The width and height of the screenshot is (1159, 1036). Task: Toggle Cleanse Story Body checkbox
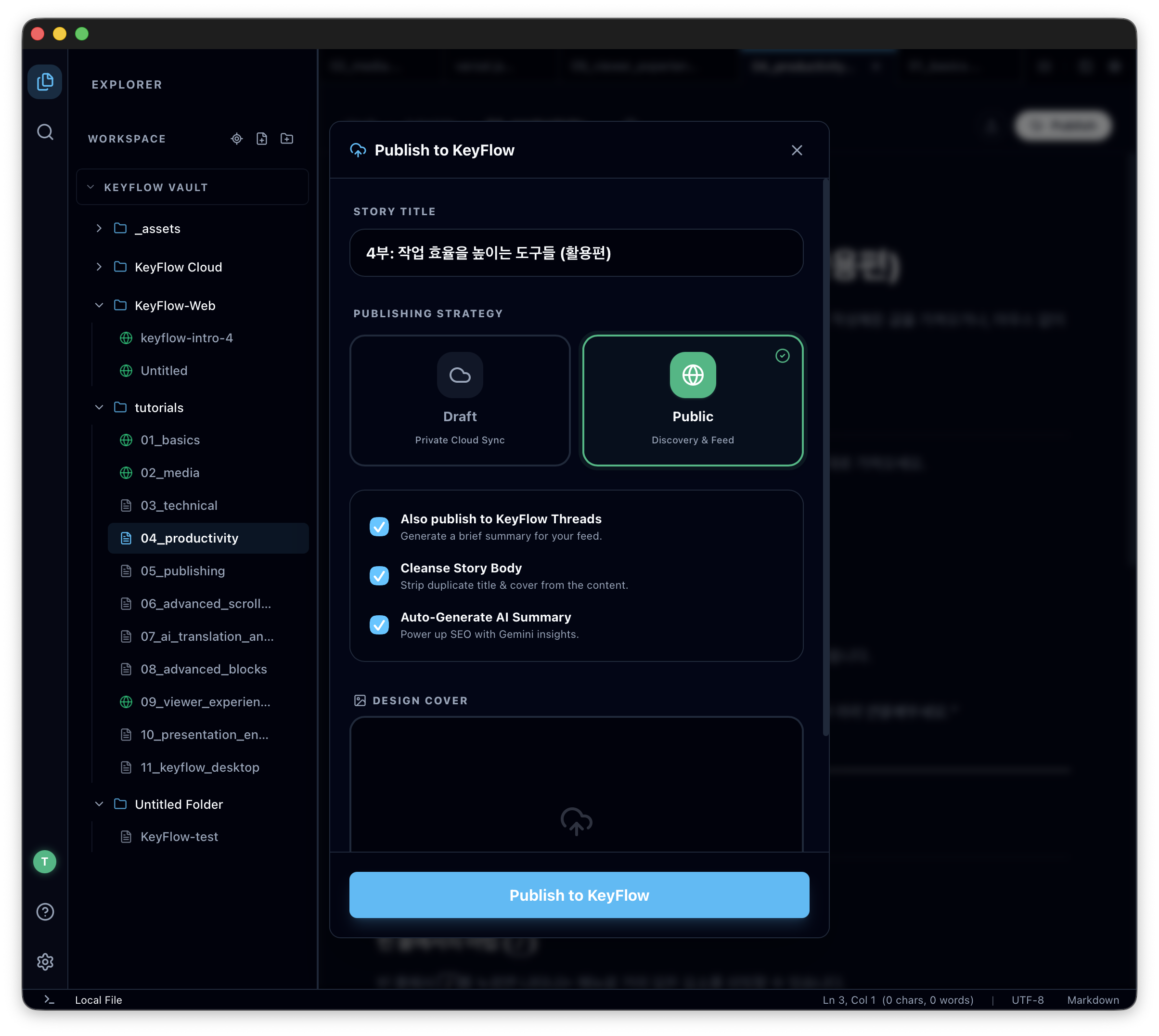click(379, 575)
